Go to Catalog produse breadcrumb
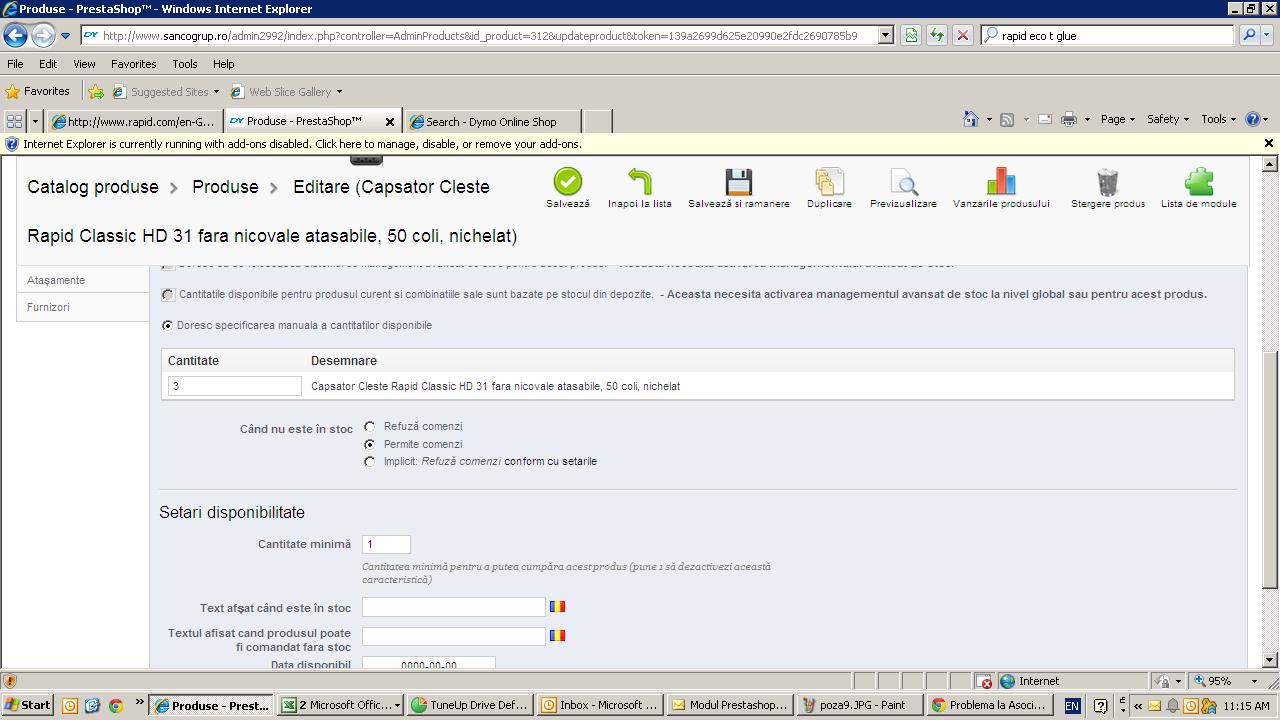The height and width of the screenshot is (720, 1280). (93, 187)
